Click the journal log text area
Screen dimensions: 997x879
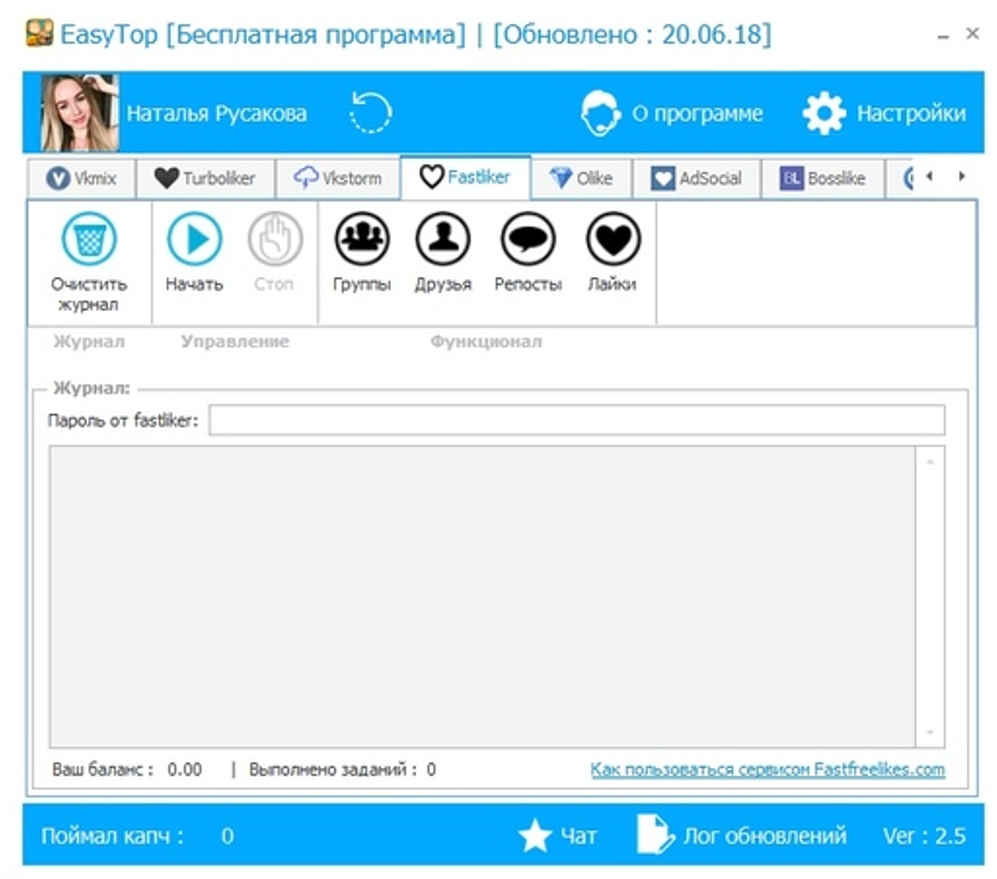[x=483, y=597]
